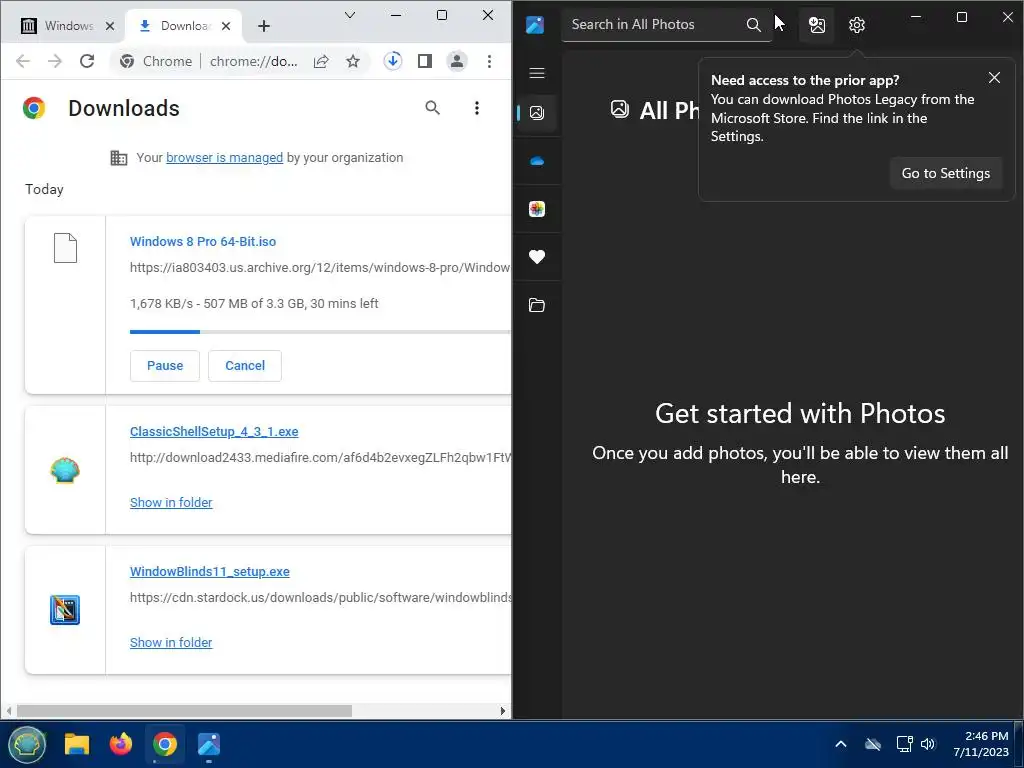This screenshot has height=768, width=1024.
Task: Open iCloud Photos in Photos sidebar
Action: click(537, 209)
